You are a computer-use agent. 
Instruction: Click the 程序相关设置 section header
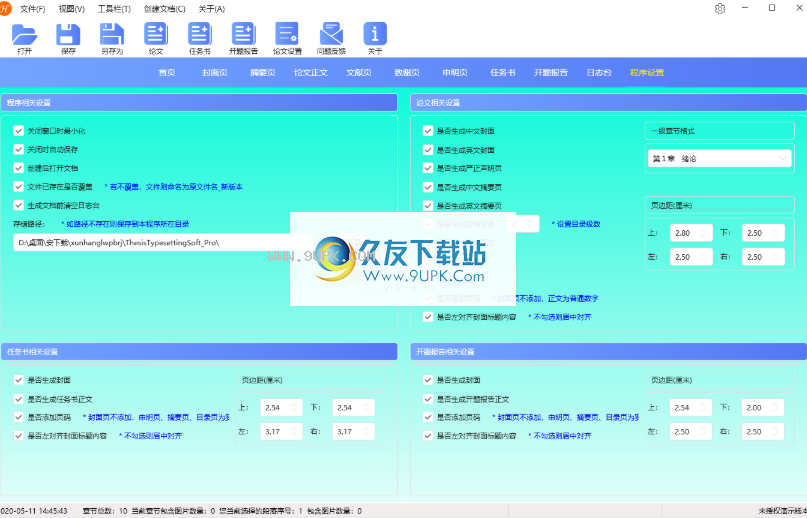pos(199,102)
